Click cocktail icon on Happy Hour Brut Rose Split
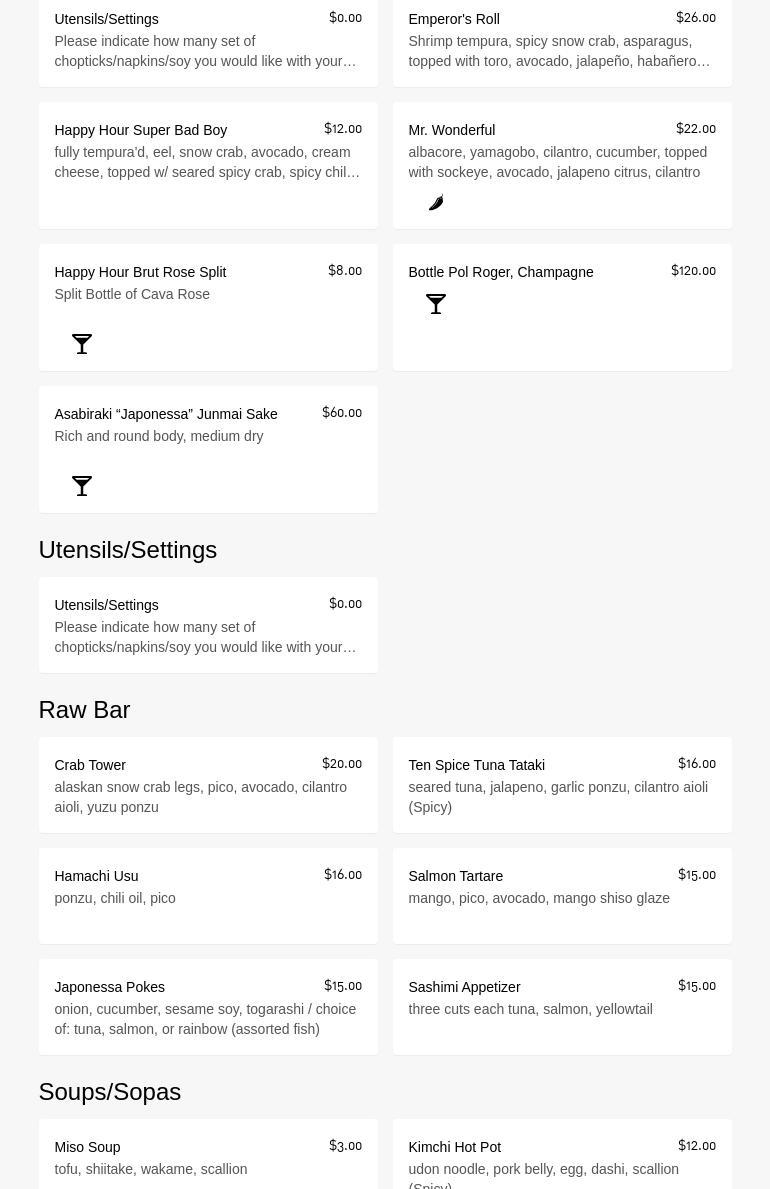 (82, 344)
